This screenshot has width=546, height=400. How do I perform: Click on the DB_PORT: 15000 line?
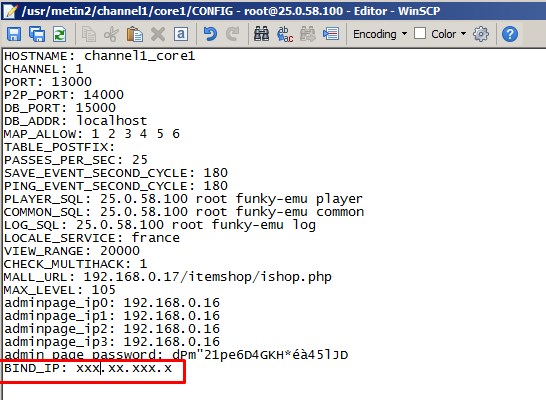point(60,108)
